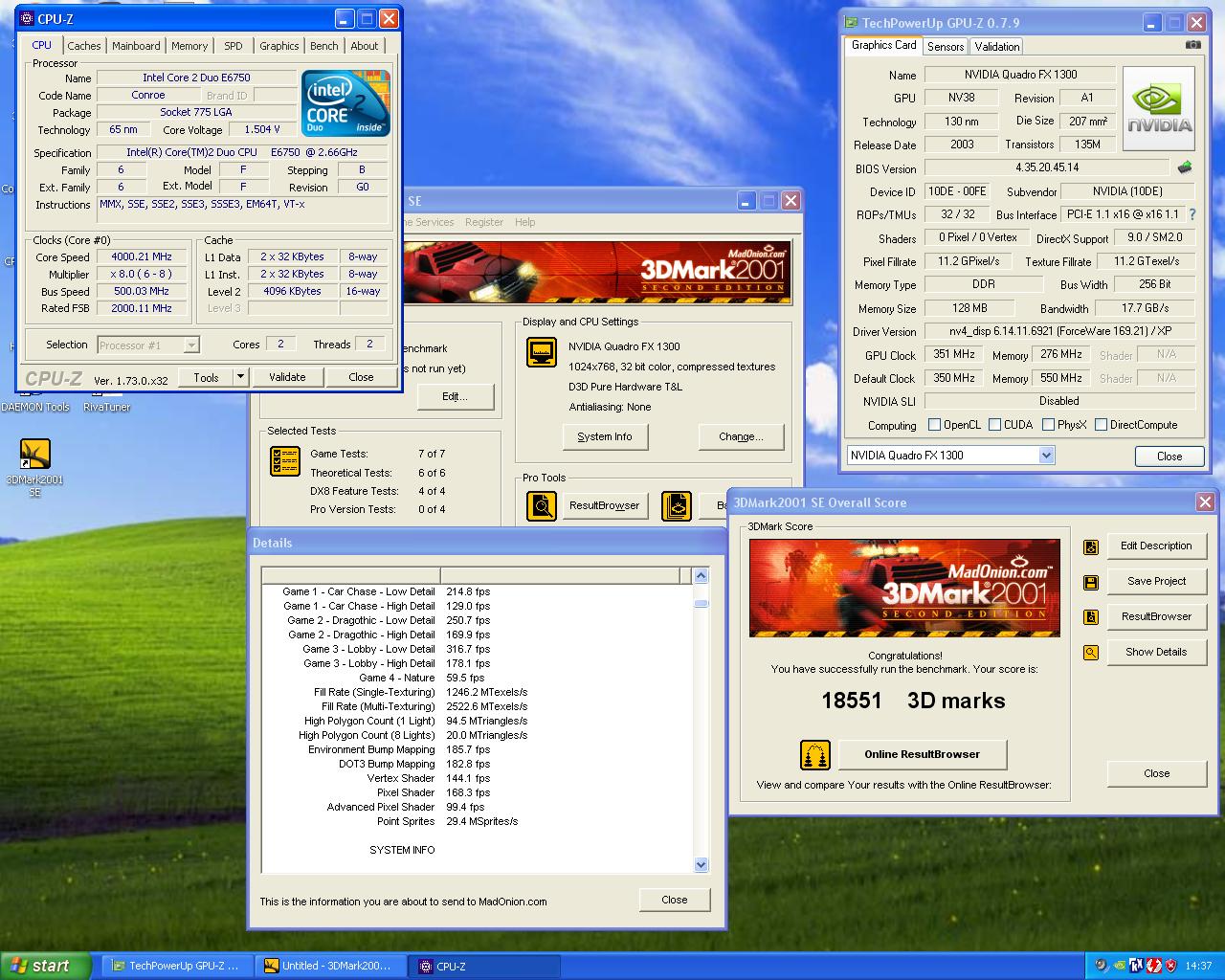Click the Windows start button
This screenshot has height=980, width=1225.
(45, 966)
